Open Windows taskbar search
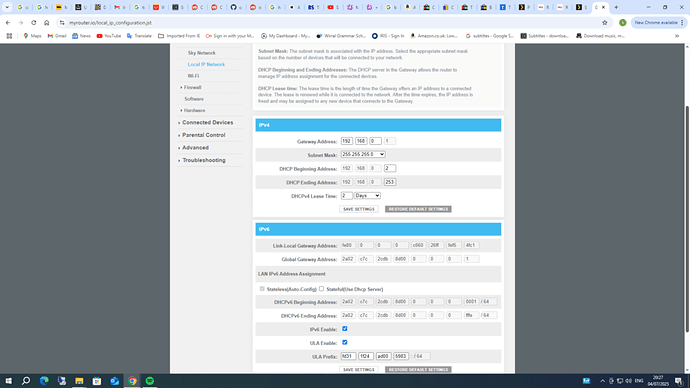Image resolution: width=690 pixels, height=388 pixels. click(x=26, y=381)
